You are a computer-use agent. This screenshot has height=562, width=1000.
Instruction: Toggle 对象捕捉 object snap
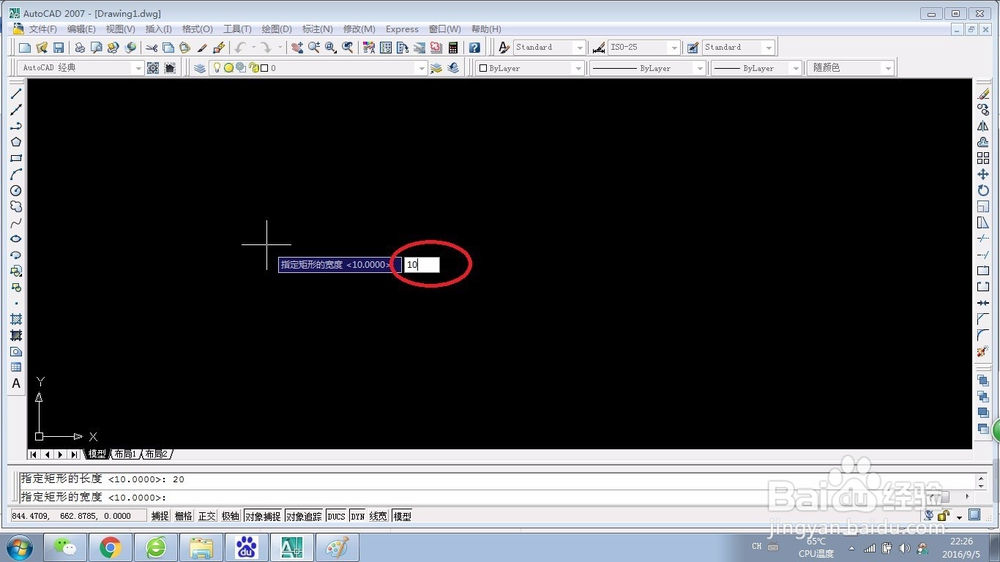coord(262,516)
